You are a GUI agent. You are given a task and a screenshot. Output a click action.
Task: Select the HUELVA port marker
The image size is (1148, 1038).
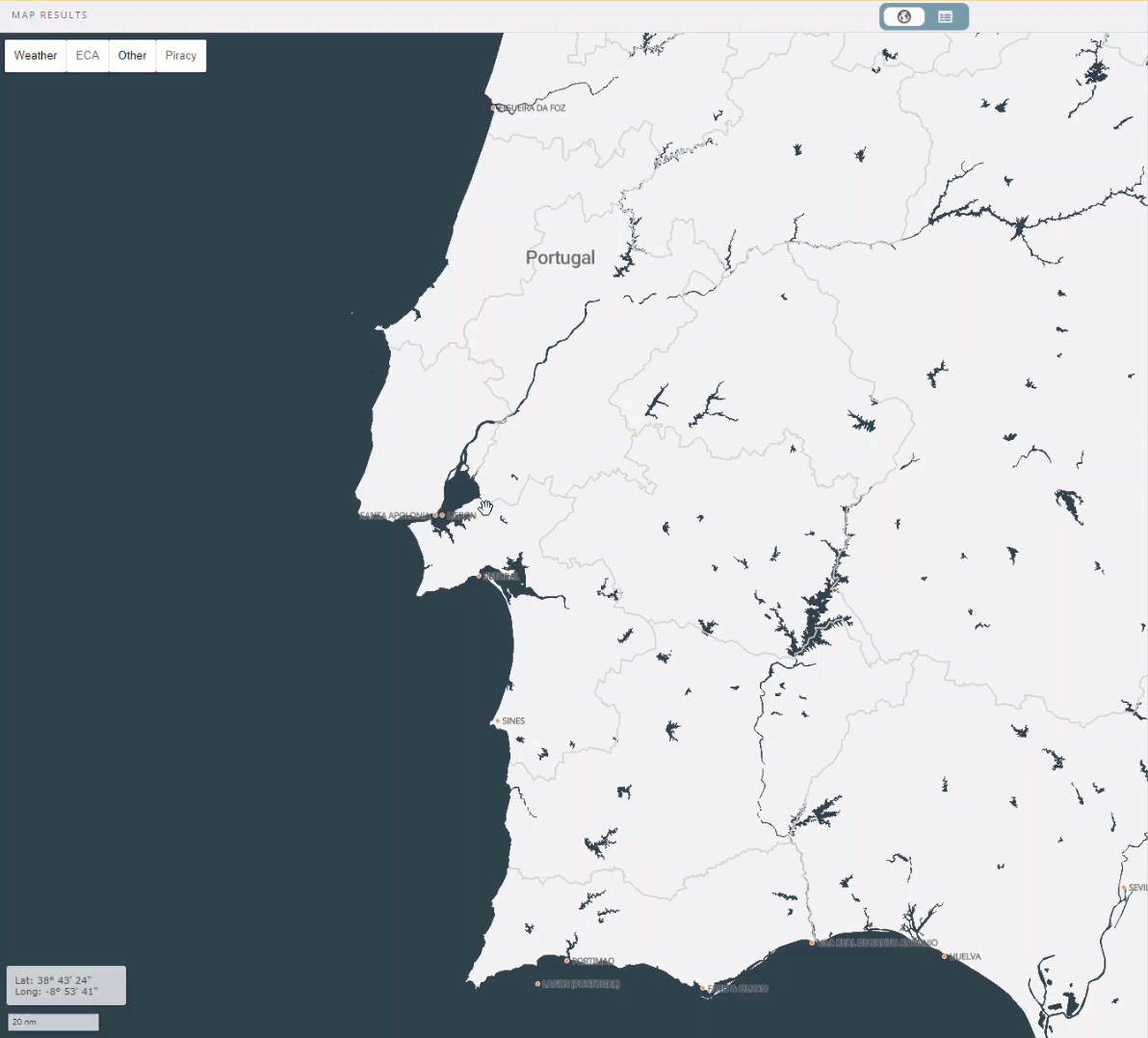tap(944, 957)
